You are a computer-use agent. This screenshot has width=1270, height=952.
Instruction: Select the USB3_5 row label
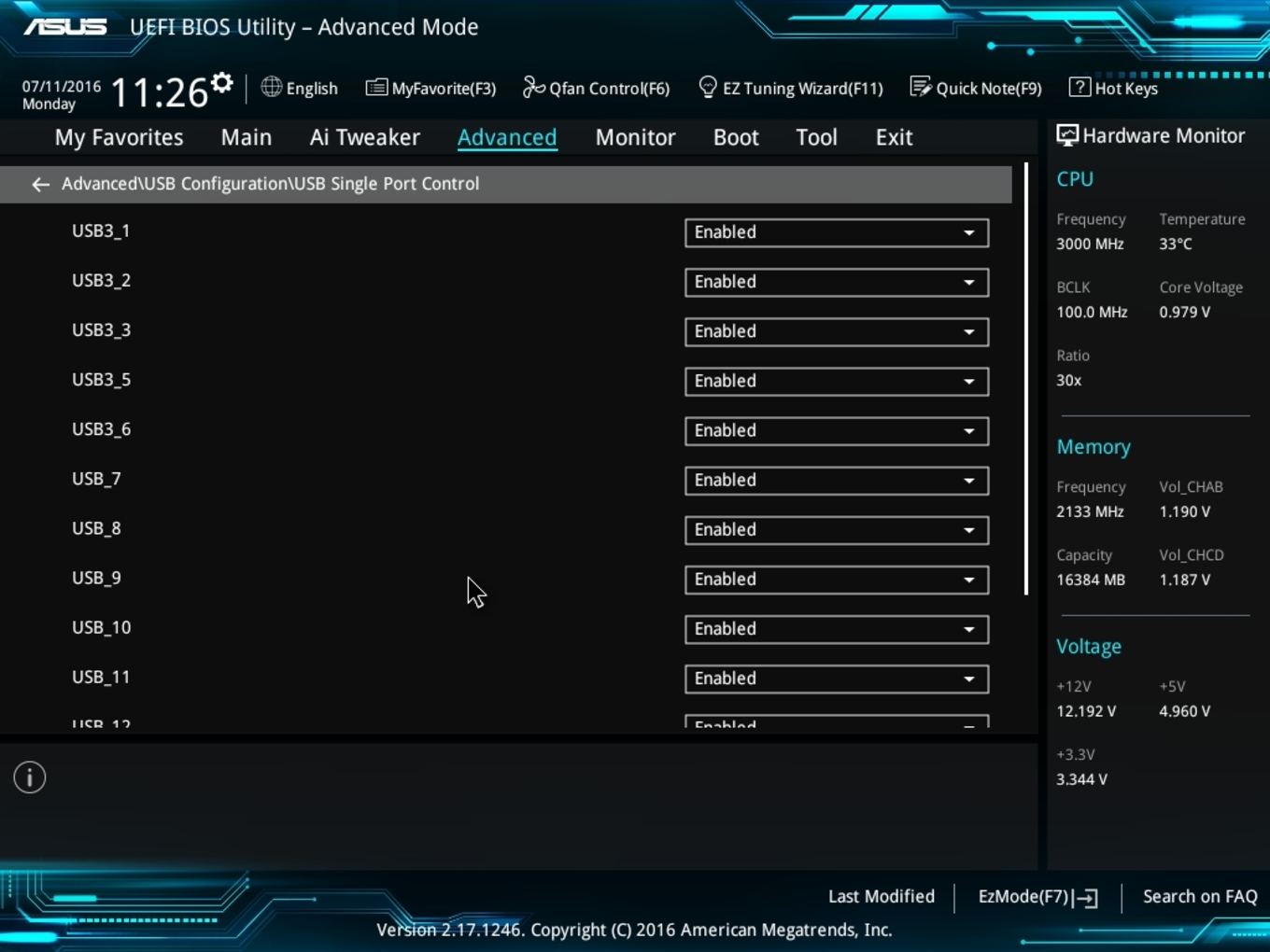(101, 379)
